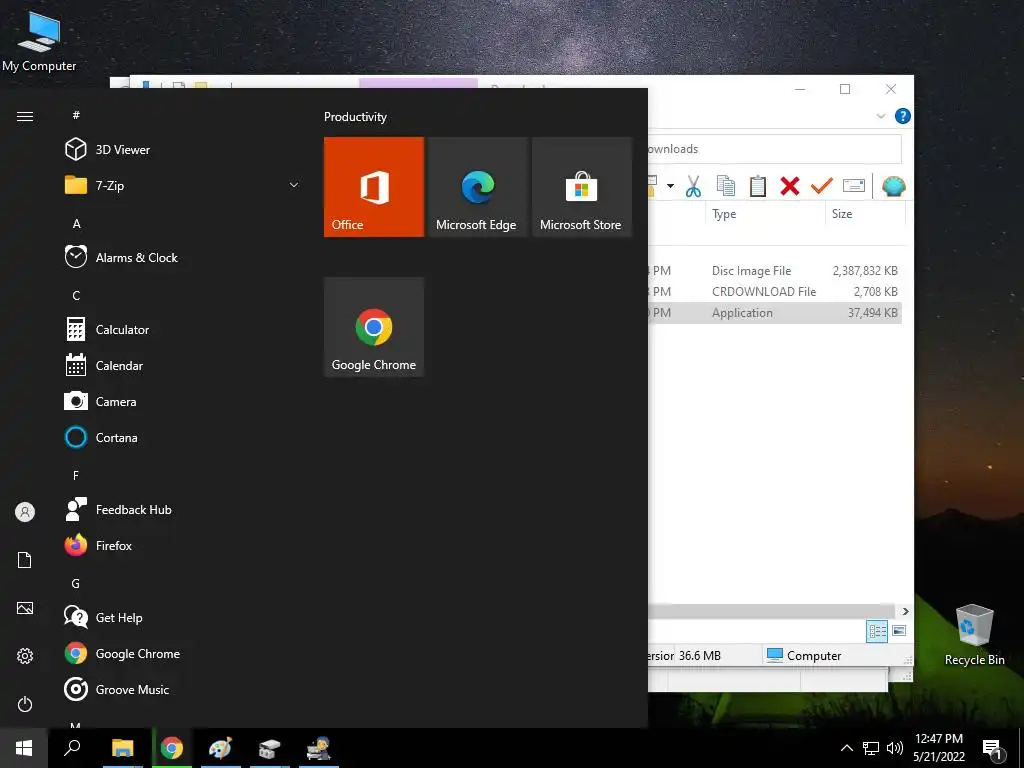1024x768 pixels.
Task: Select the Disc Image File row
Action: point(775,270)
